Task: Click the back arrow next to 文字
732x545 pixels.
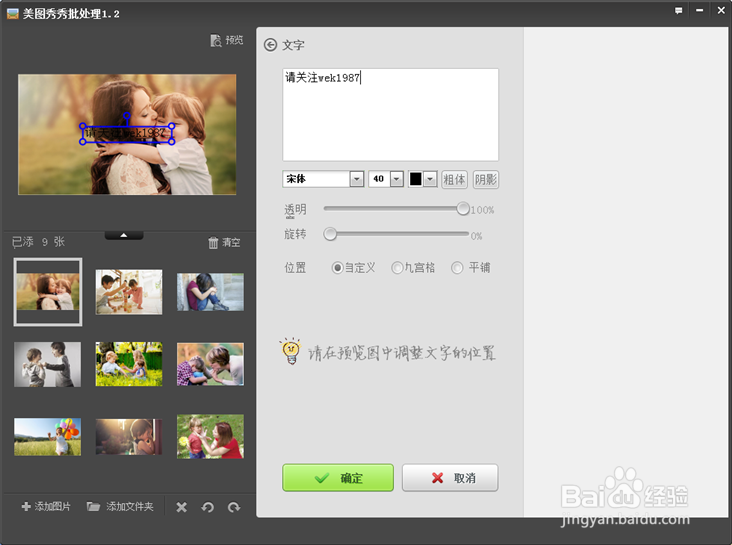Action: click(270, 45)
